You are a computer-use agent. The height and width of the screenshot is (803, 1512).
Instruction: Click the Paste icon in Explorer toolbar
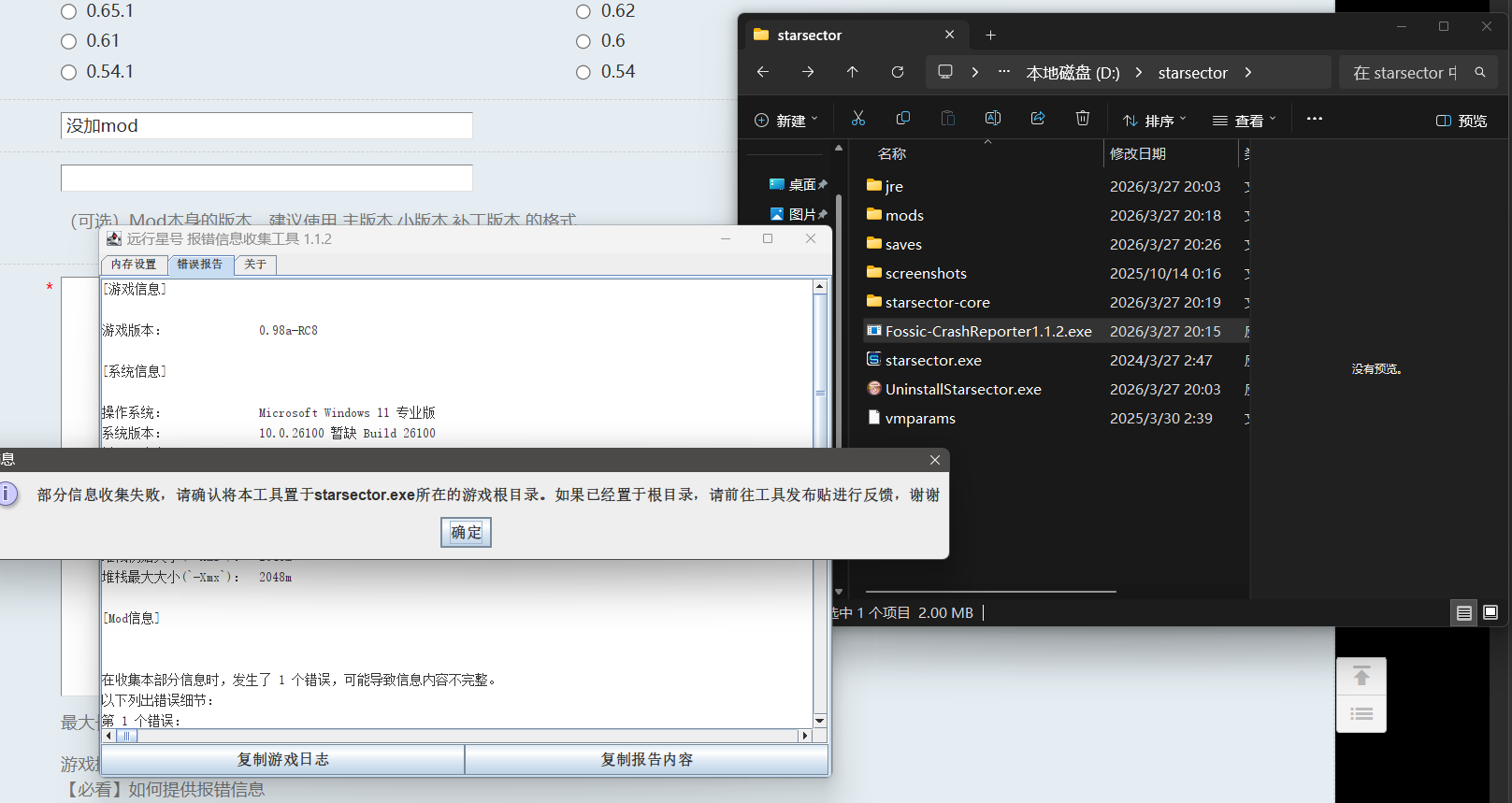click(947, 119)
